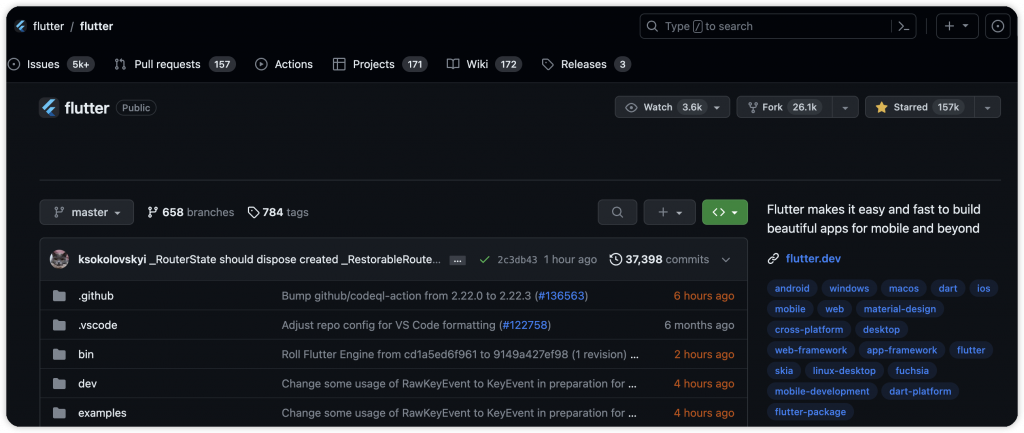Open the circular issues icon at top right

pos(997,26)
